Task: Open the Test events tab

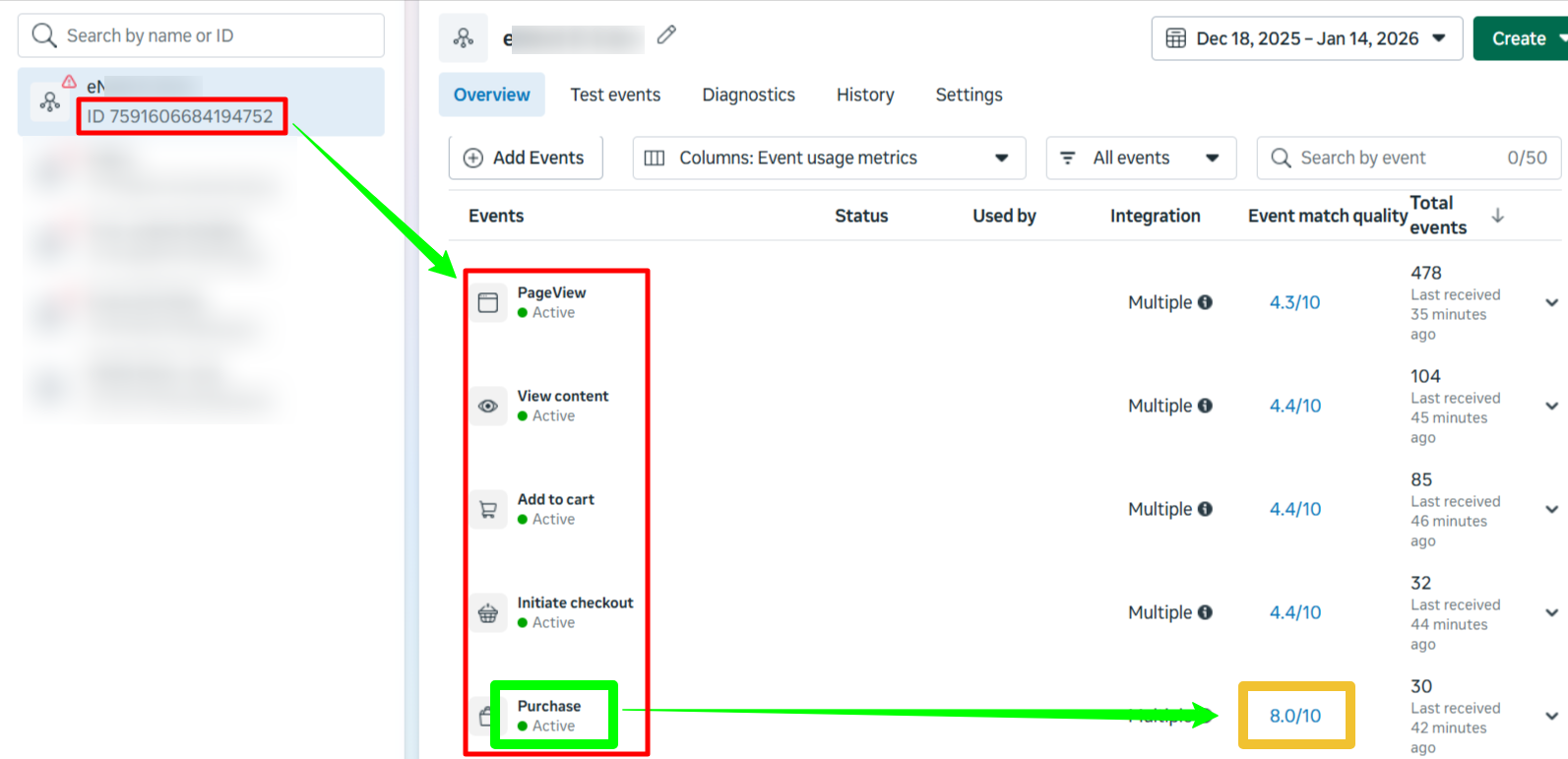Action: tap(615, 95)
